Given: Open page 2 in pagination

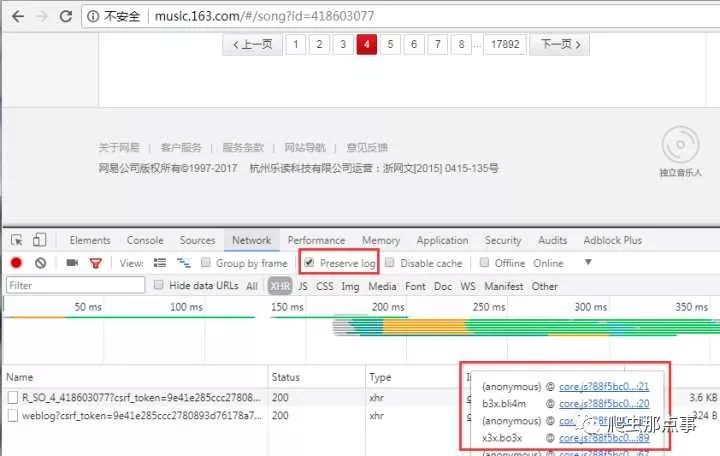Looking at the screenshot, I should click(x=319, y=45).
